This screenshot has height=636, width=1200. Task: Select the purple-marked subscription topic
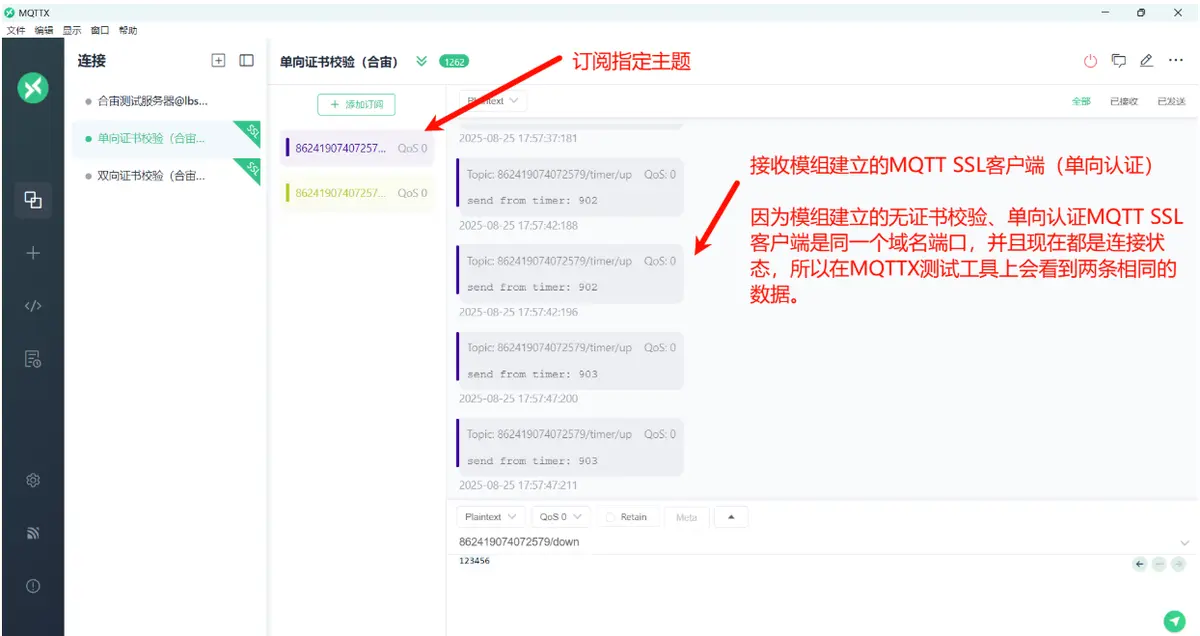click(x=359, y=148)
